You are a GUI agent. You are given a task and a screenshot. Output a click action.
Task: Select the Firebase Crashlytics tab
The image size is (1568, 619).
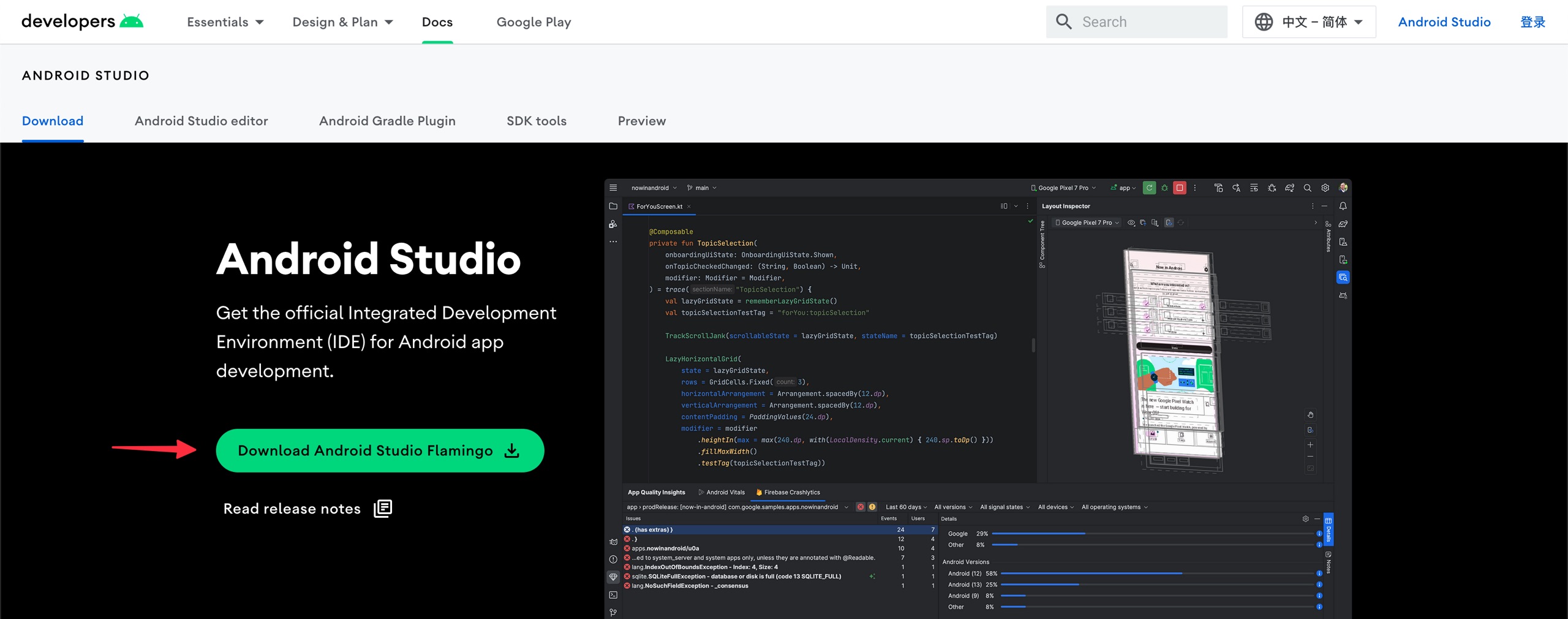coord(788,492)
